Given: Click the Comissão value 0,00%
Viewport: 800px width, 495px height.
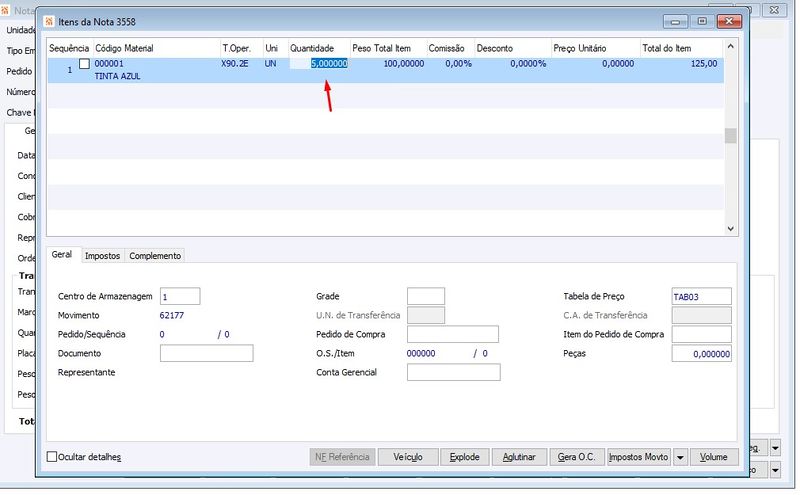Looking at the screenshot, I should (458, 64).
